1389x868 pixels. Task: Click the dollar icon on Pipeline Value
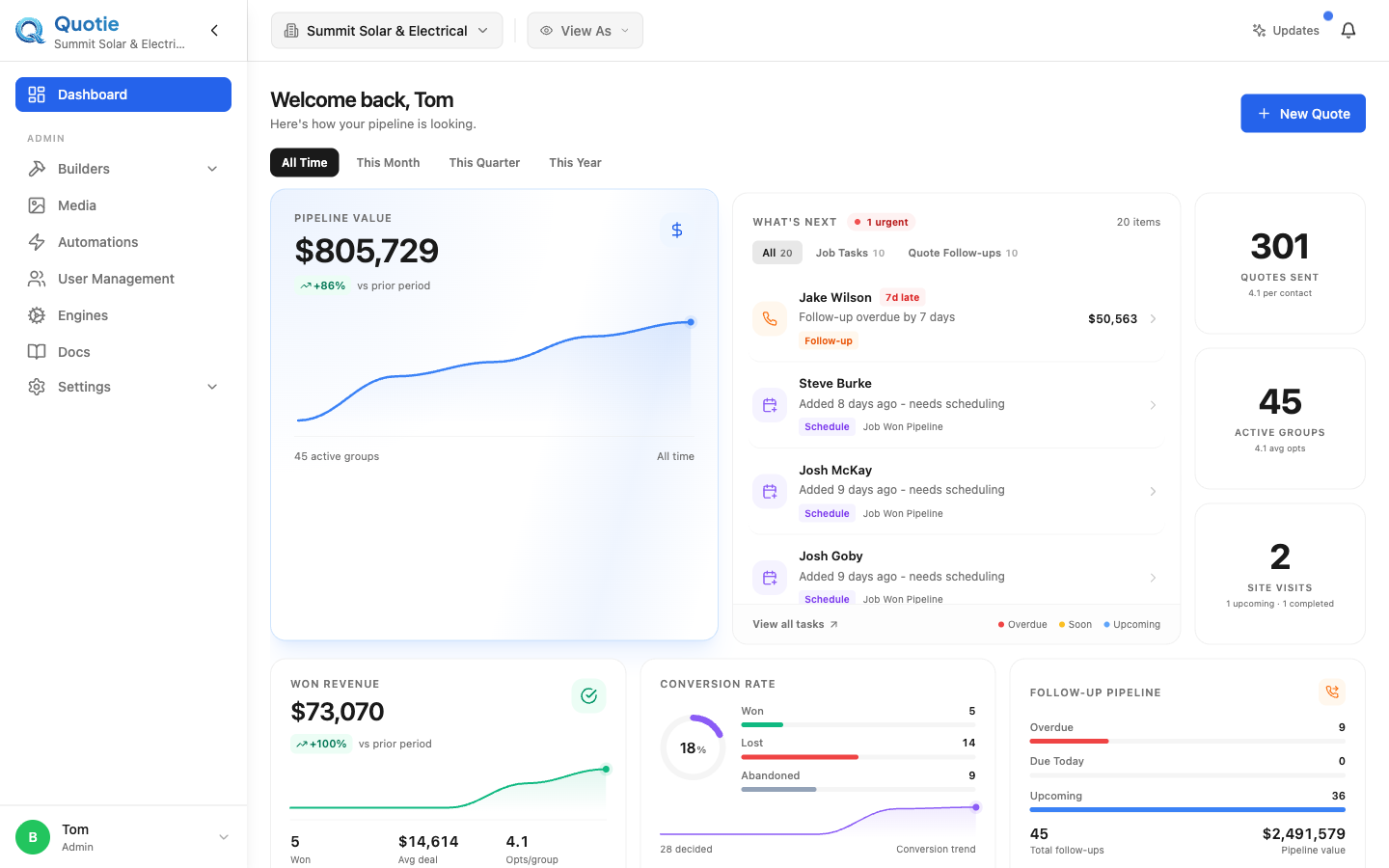click(x=677, y=230)
